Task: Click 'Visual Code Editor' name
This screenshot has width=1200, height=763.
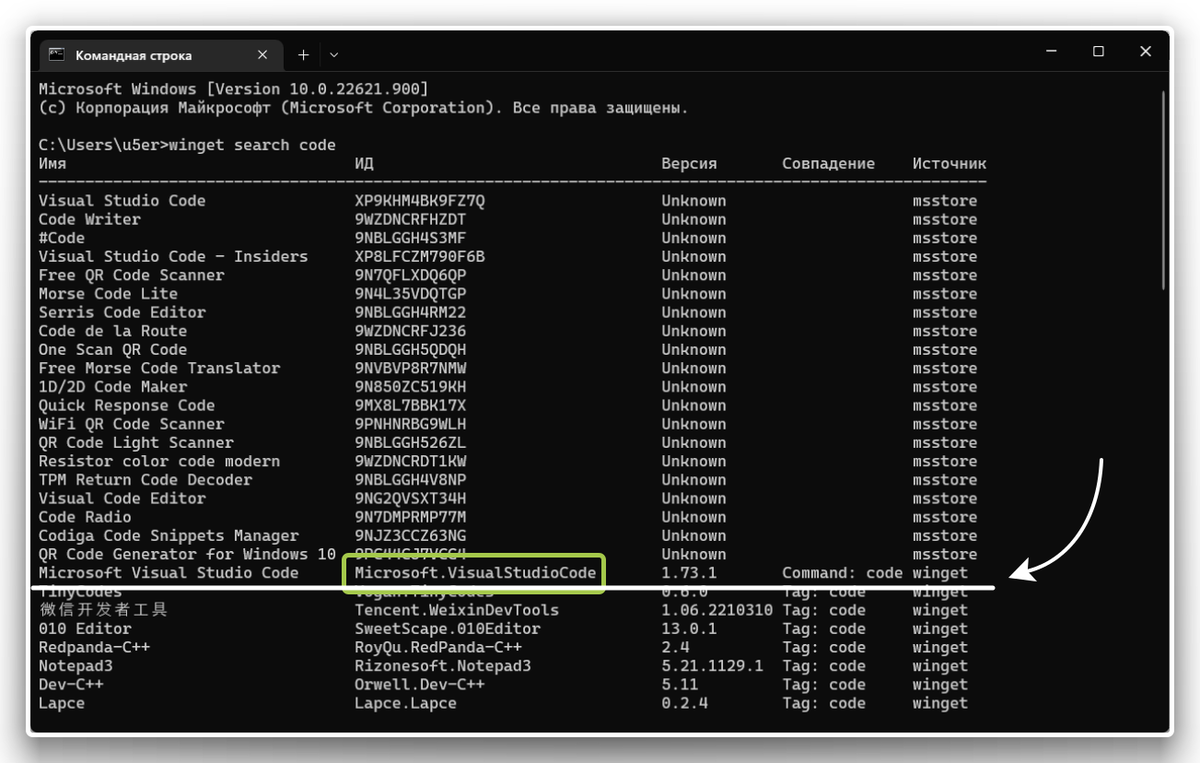Action: 122,498
